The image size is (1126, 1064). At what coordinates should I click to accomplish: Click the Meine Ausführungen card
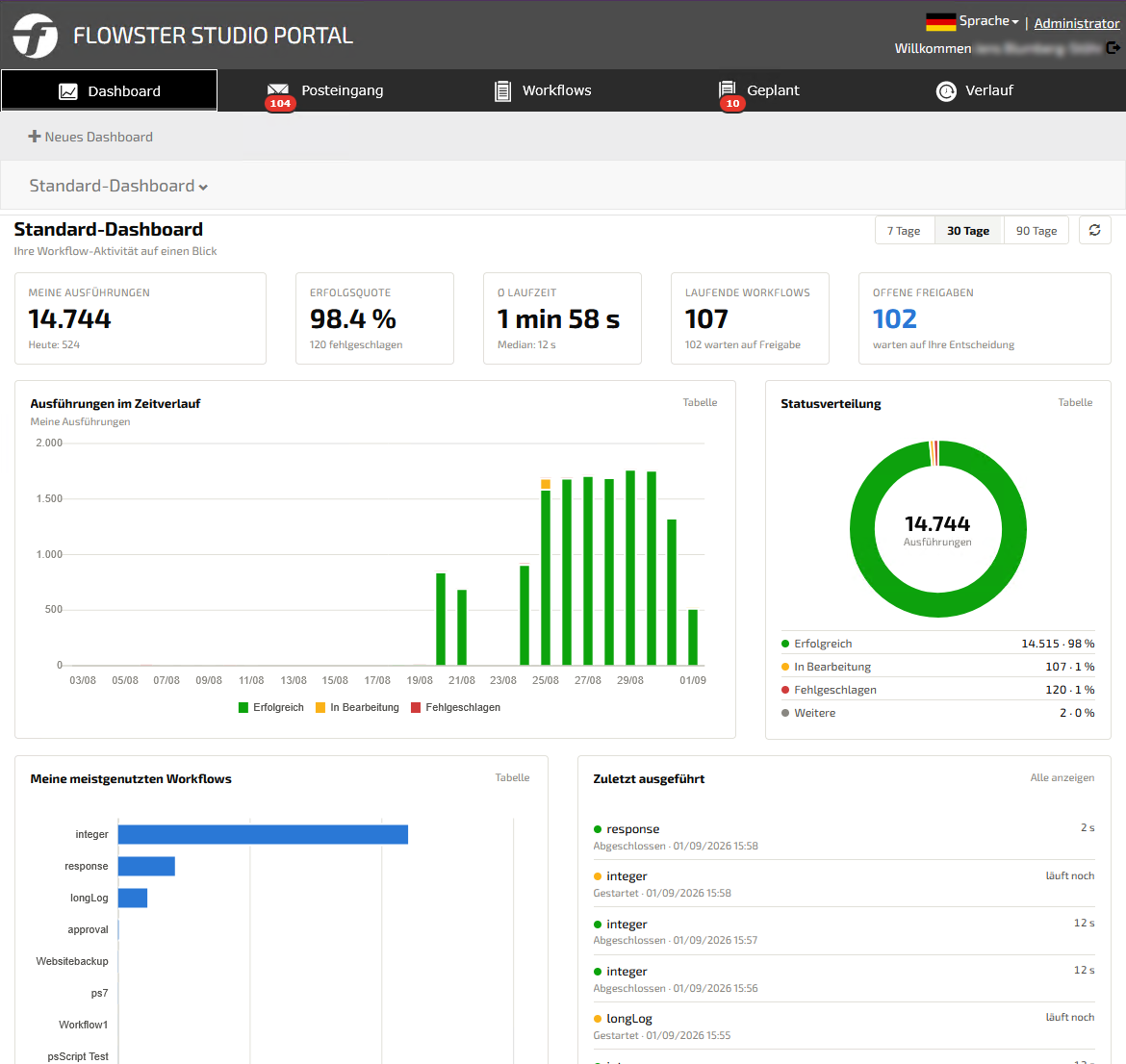[141, 318]
